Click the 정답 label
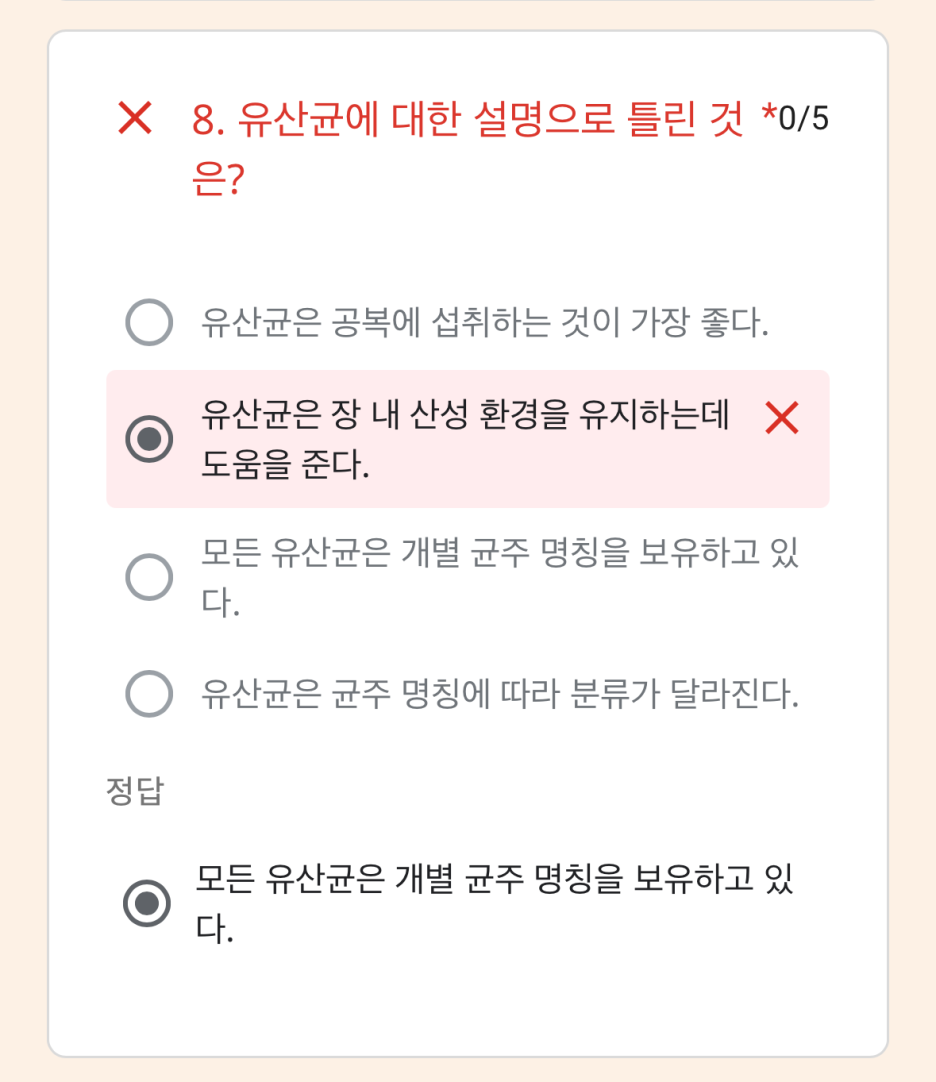Viewport: 936px width, 1082px height. pos(135,791)
